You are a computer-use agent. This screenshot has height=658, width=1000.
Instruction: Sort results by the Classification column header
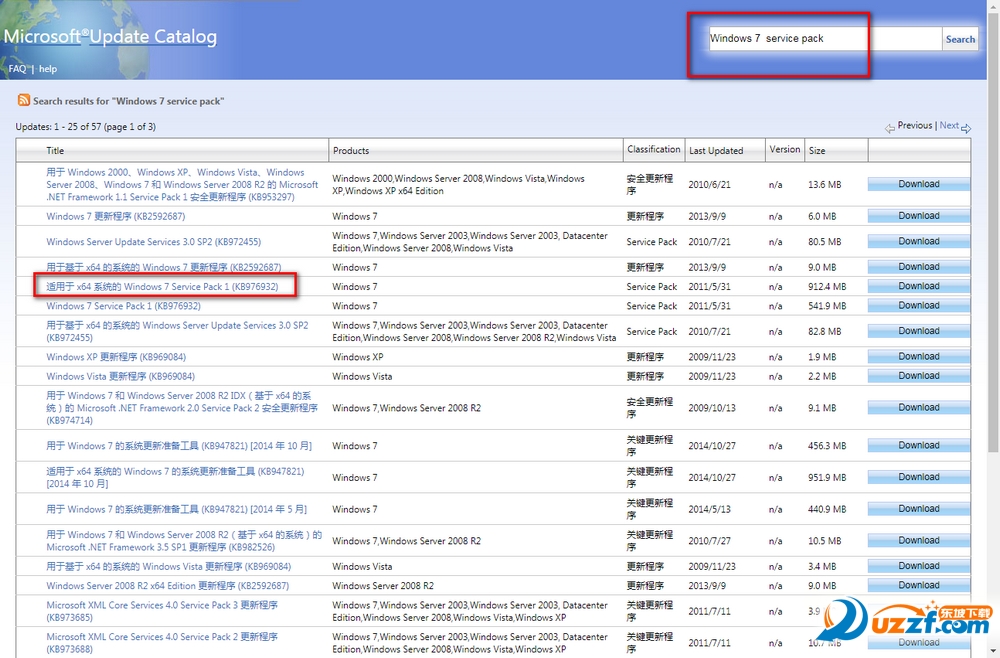tap(654, 149)
